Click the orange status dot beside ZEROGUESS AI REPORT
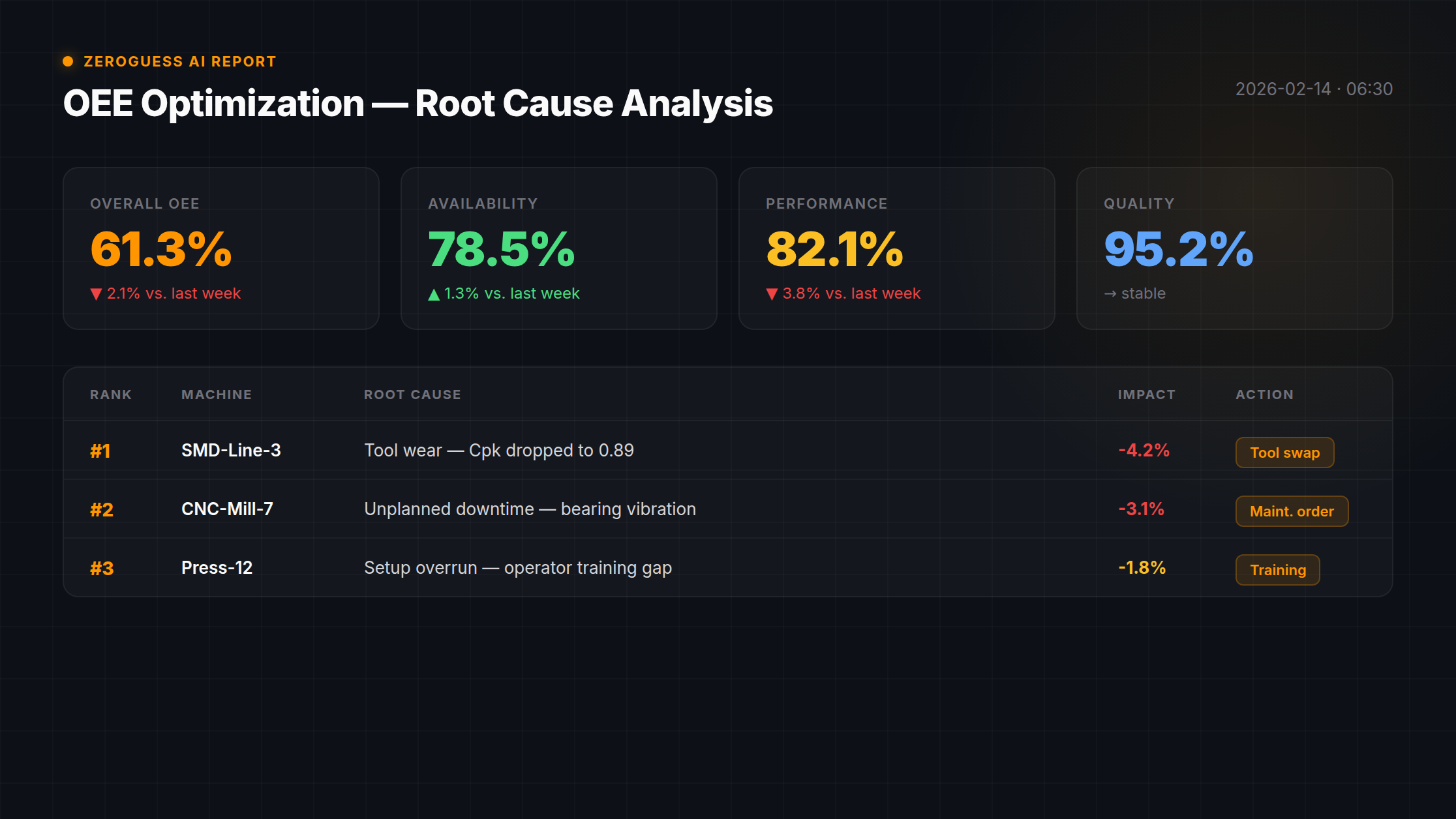This screenshot has height=819, width=1456. point(68,61)
